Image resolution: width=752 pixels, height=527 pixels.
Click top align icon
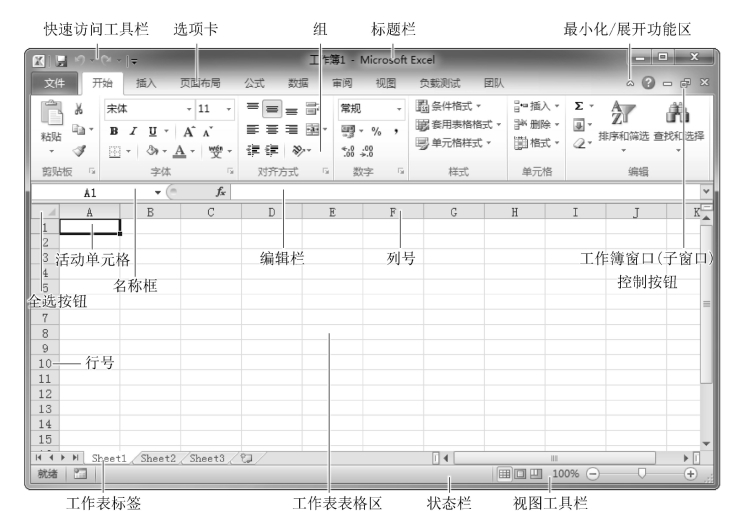[253, 107]
